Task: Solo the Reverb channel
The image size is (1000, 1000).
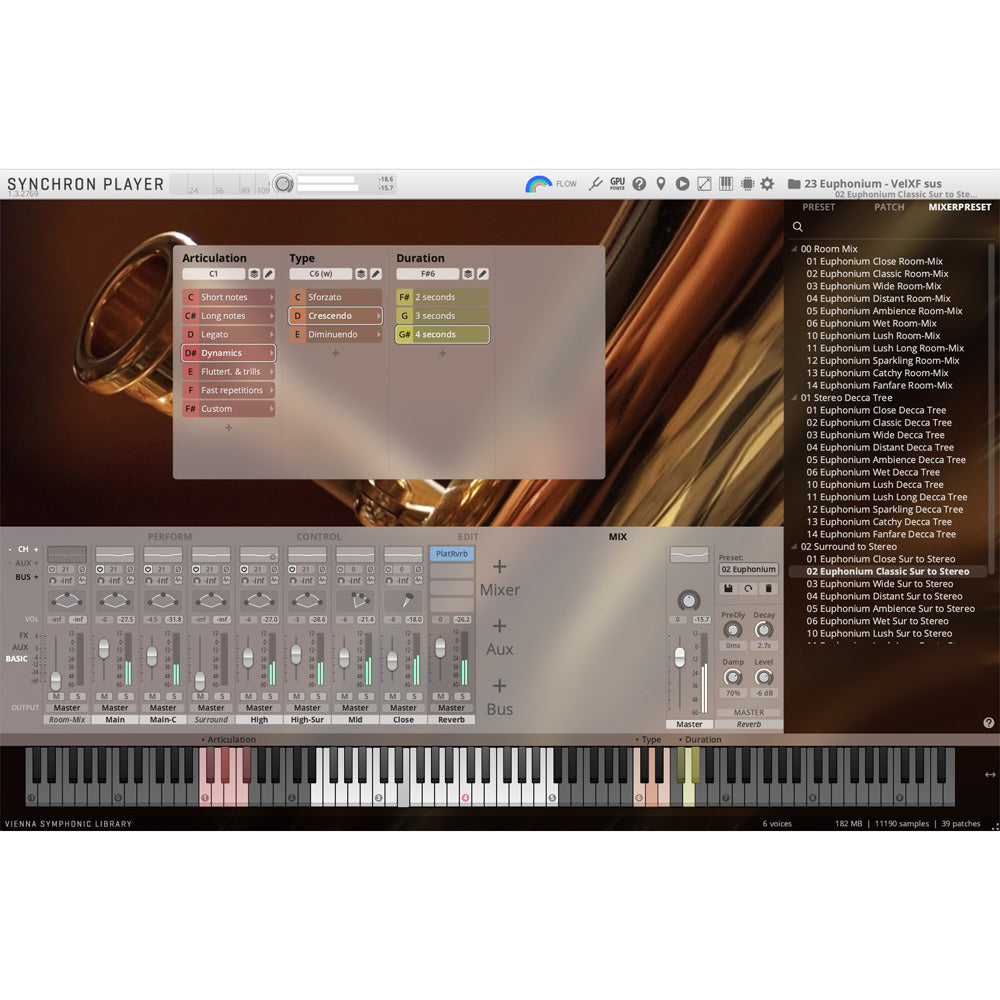Action: click(462, 696)
